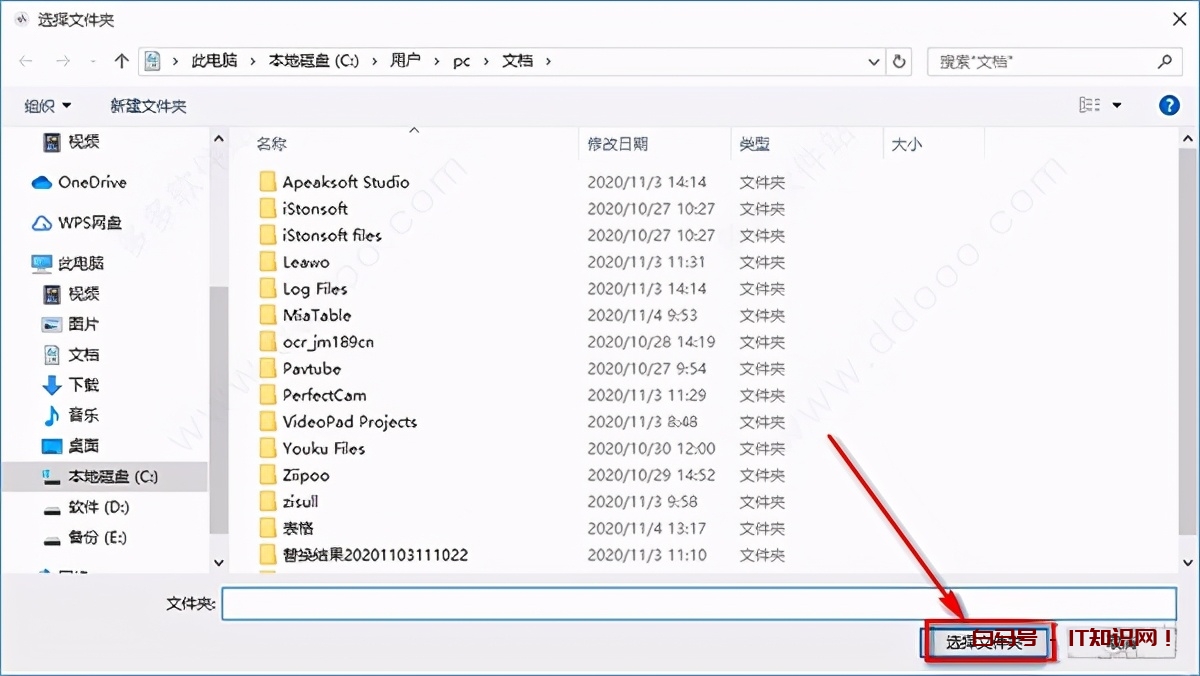Click 用户 in the breadcrumb path

405,61
